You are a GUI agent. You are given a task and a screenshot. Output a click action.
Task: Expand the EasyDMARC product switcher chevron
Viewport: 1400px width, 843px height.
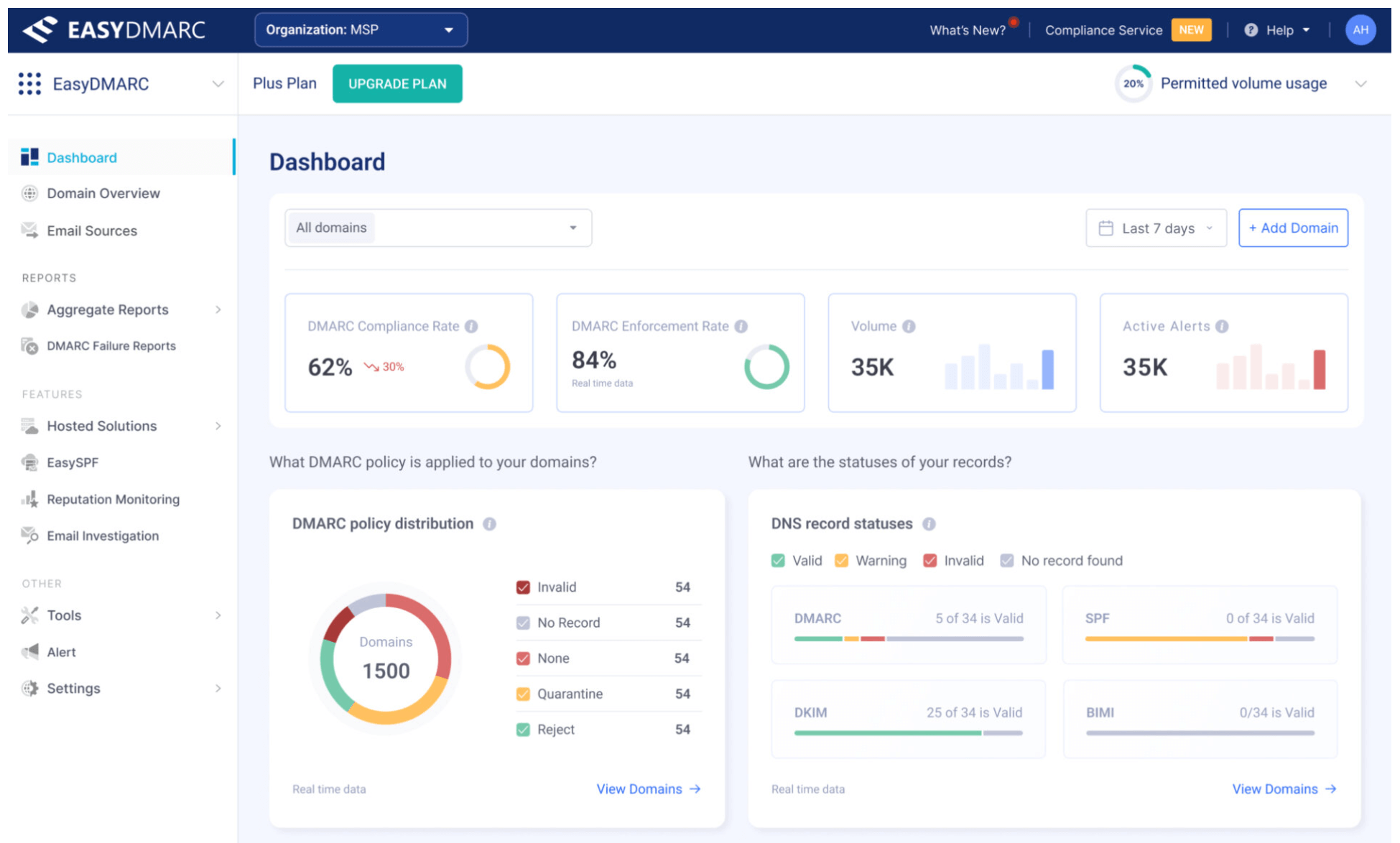[x=218, y=84]
